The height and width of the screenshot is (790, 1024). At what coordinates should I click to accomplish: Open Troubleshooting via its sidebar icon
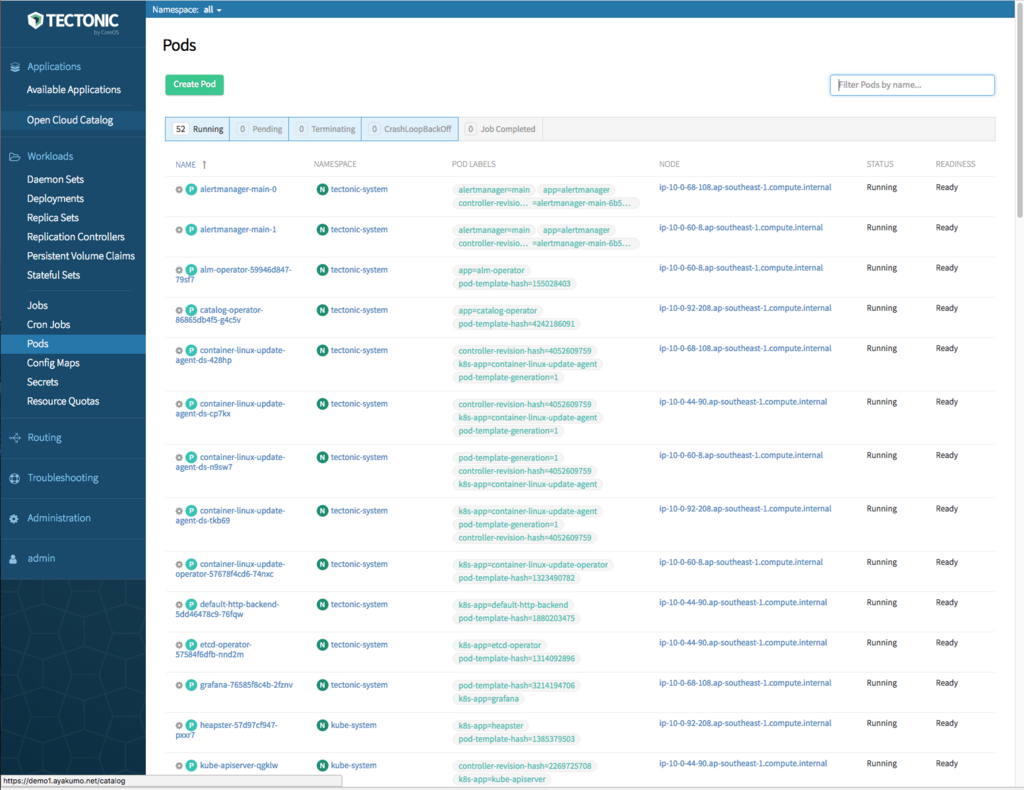(x=13, y=477)
